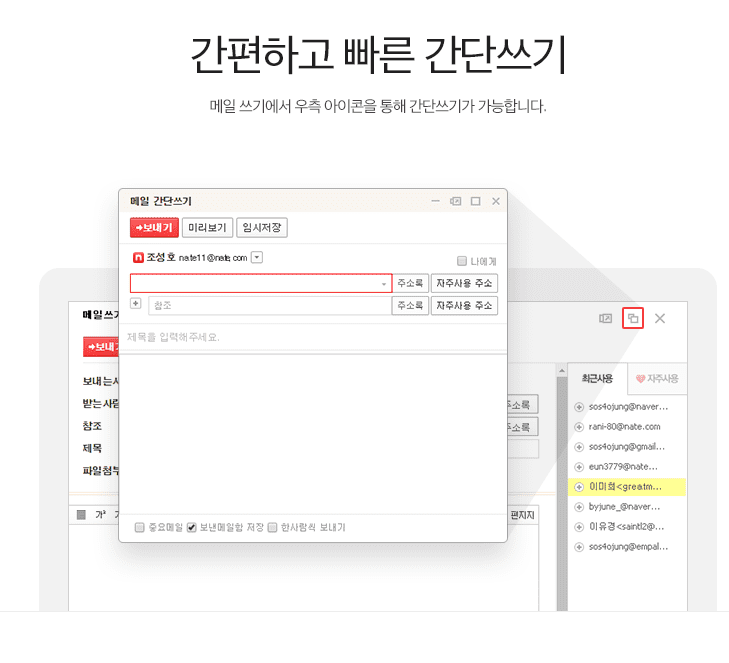Open 자주사용 주소 beside the recipient field
This screenshot has height=663, width=729.
coord(464,283)
